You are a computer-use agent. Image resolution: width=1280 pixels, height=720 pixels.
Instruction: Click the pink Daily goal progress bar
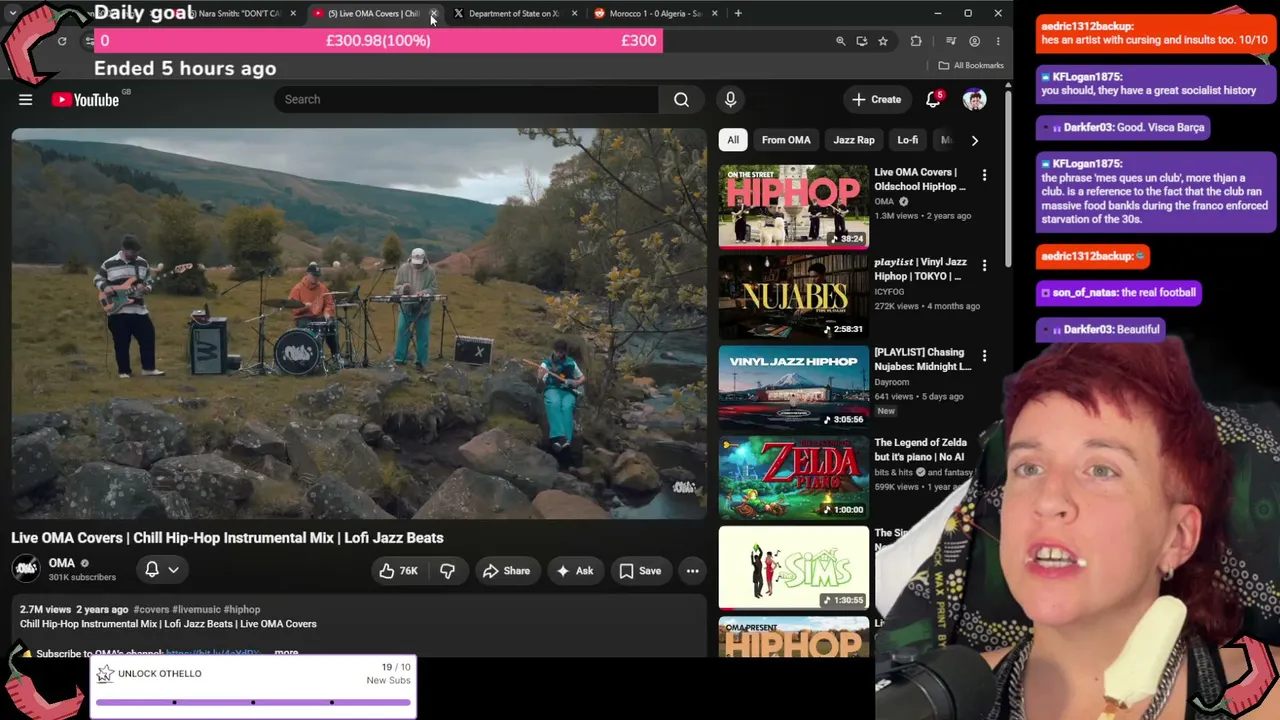(x=378, y=40)
